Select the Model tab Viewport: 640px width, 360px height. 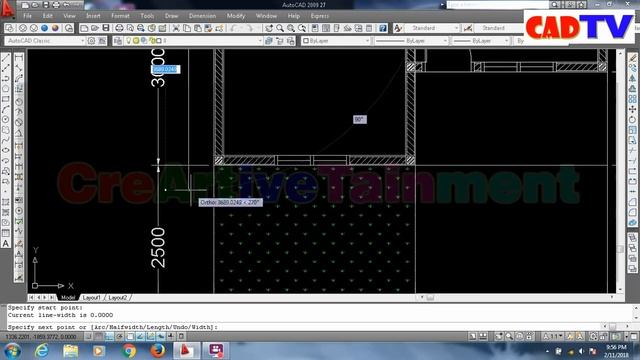click(x=68, y=298)
